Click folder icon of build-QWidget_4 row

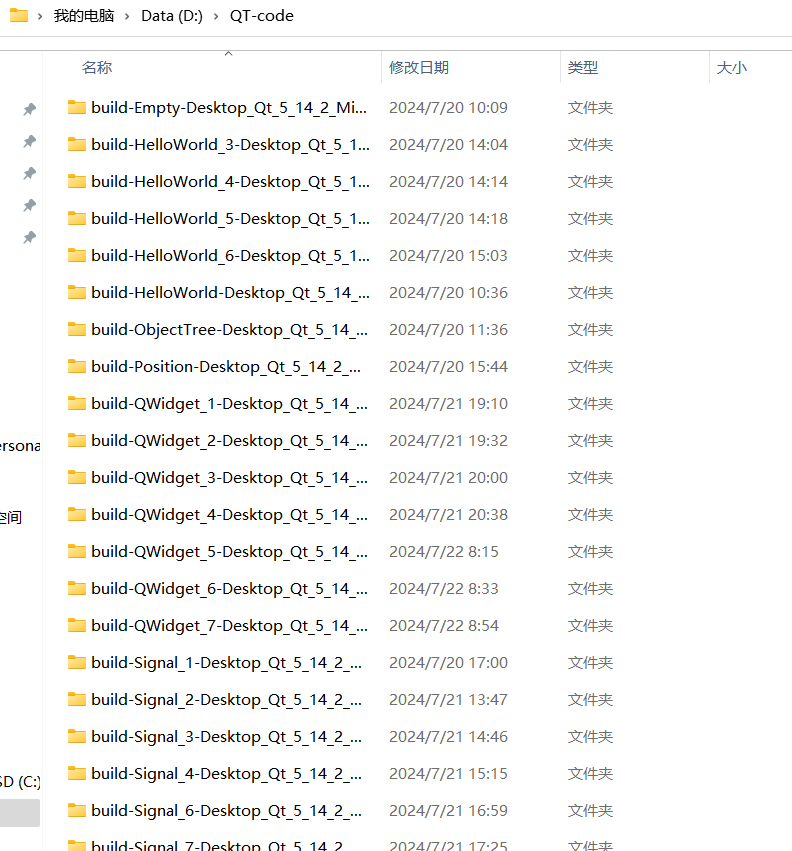pos(77,514)
